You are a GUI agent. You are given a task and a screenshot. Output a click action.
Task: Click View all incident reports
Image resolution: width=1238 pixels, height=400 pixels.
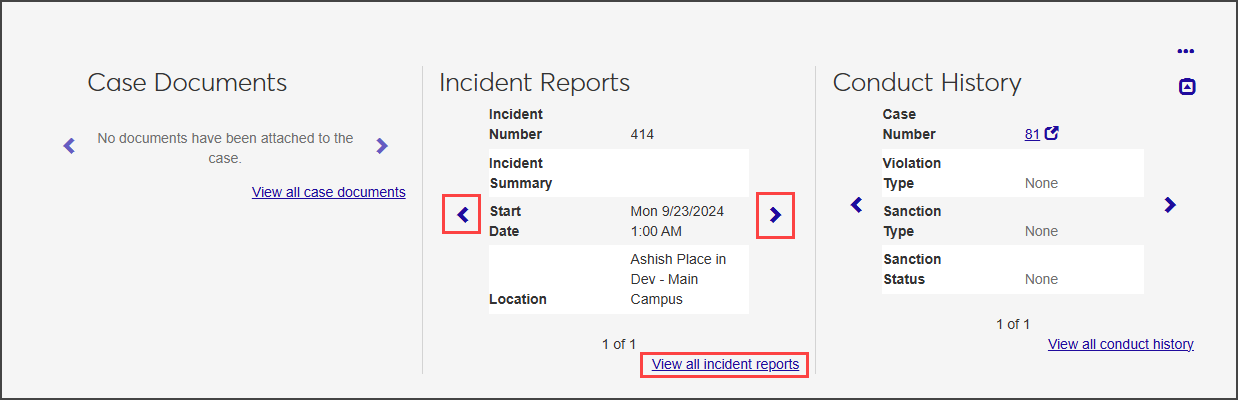pos(725,364)
